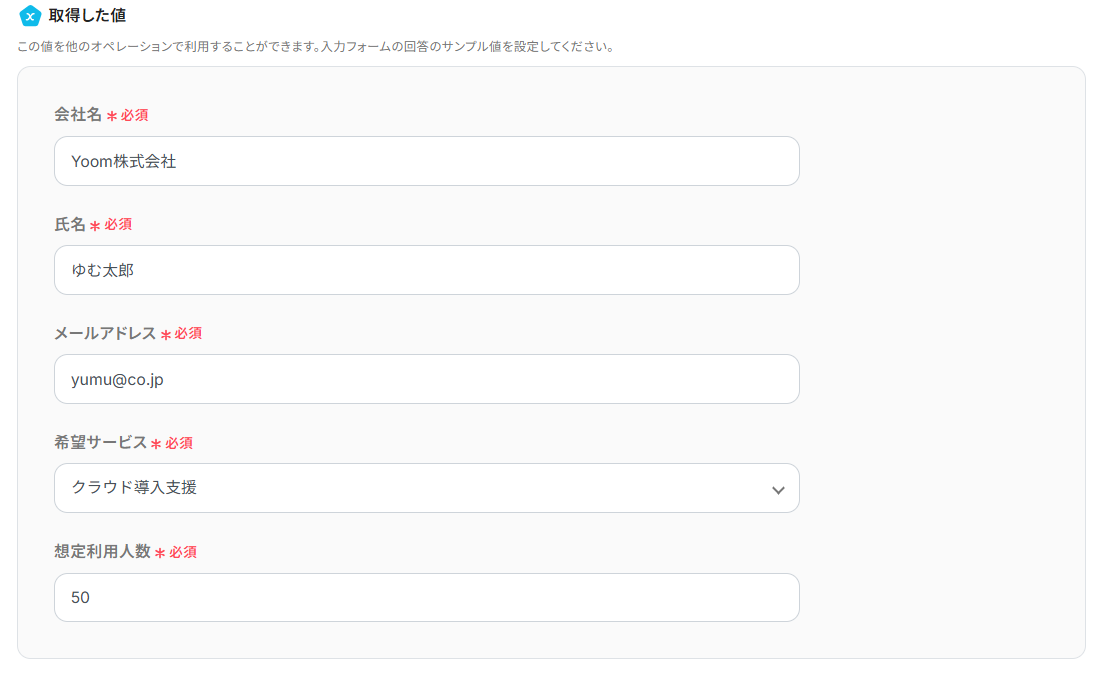Click the 必須 marker next to 会社名
1113x680 pixels.
[x=135, y=115]
